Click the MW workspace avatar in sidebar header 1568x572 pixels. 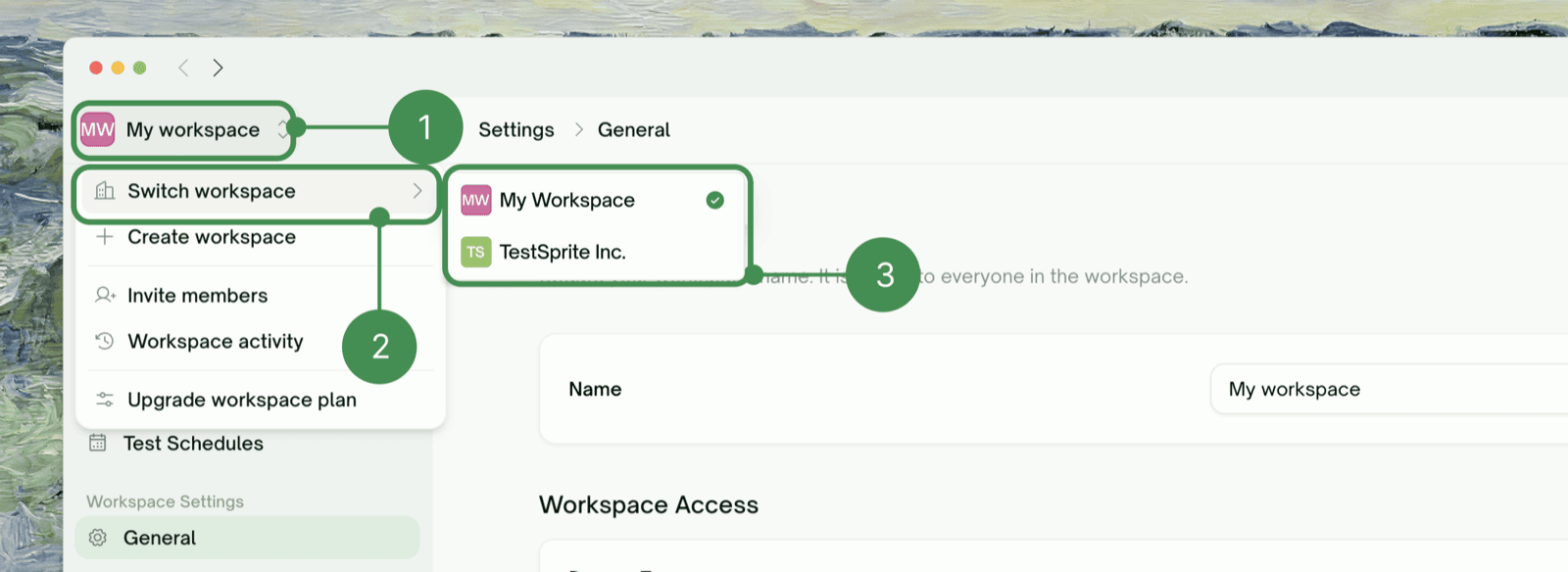tap(97, 130)
